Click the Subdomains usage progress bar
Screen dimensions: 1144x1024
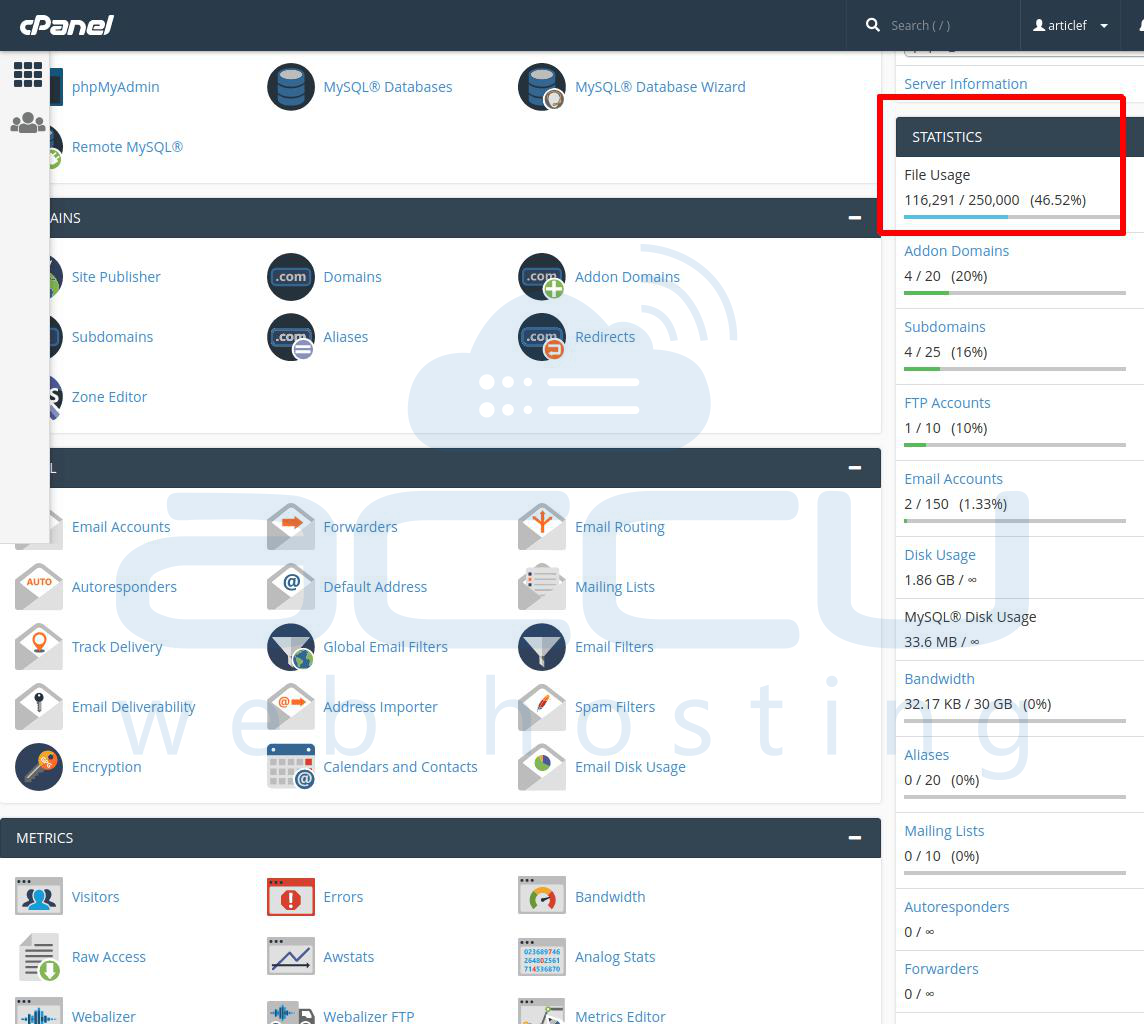1015,369
